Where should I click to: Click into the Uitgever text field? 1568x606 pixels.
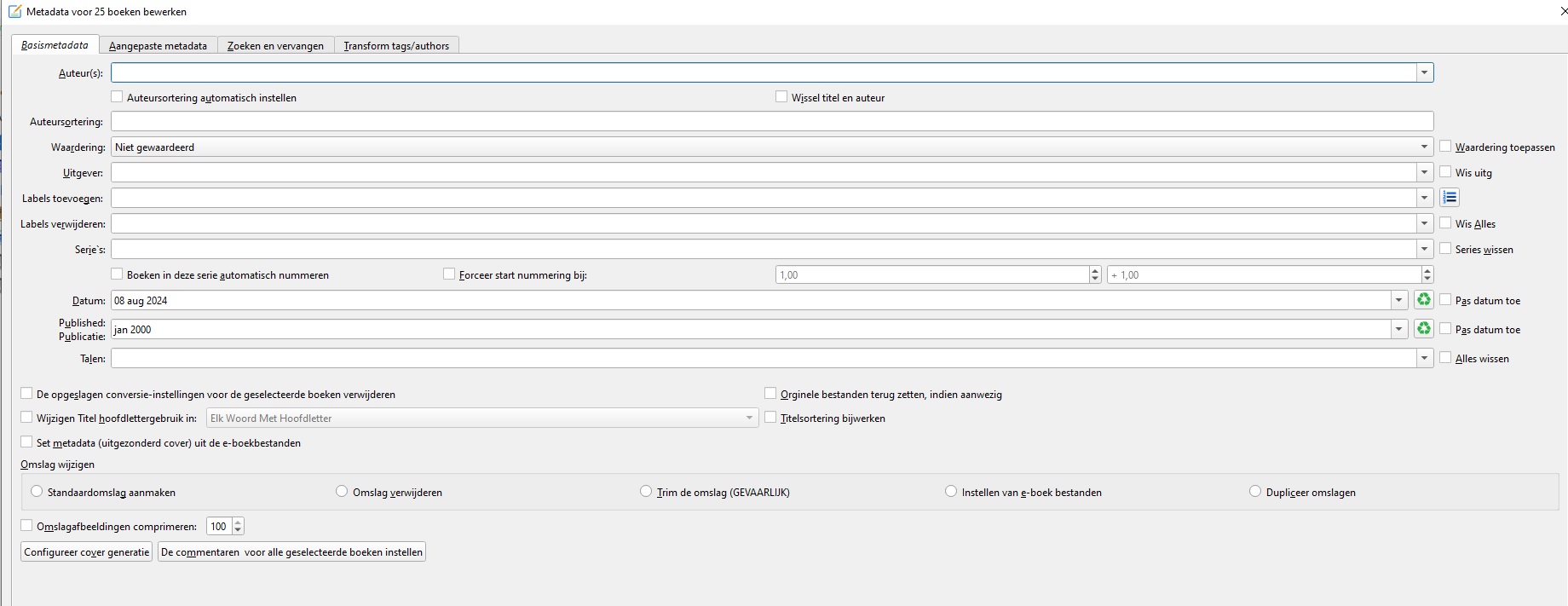(764, 172)
